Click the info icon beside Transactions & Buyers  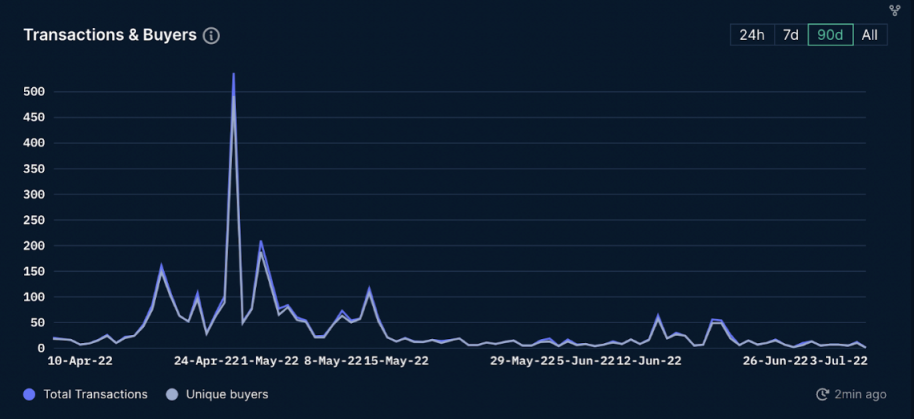pyautogui.click(x=211, y=36)
